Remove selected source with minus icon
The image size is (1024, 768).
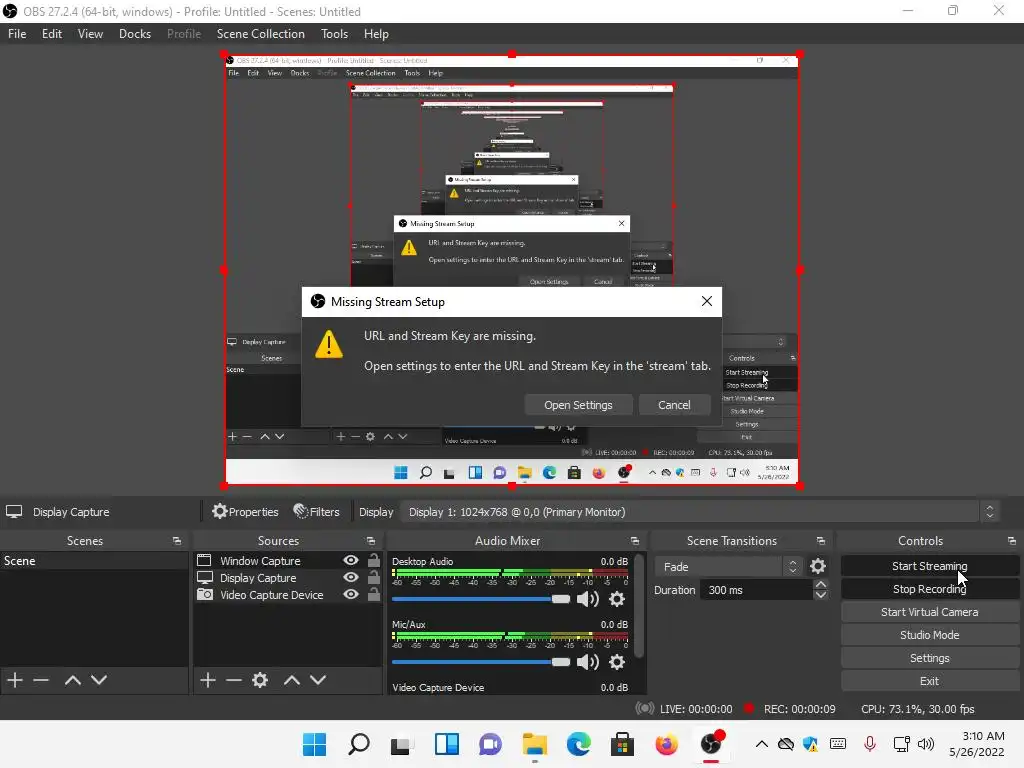[234, 680]
